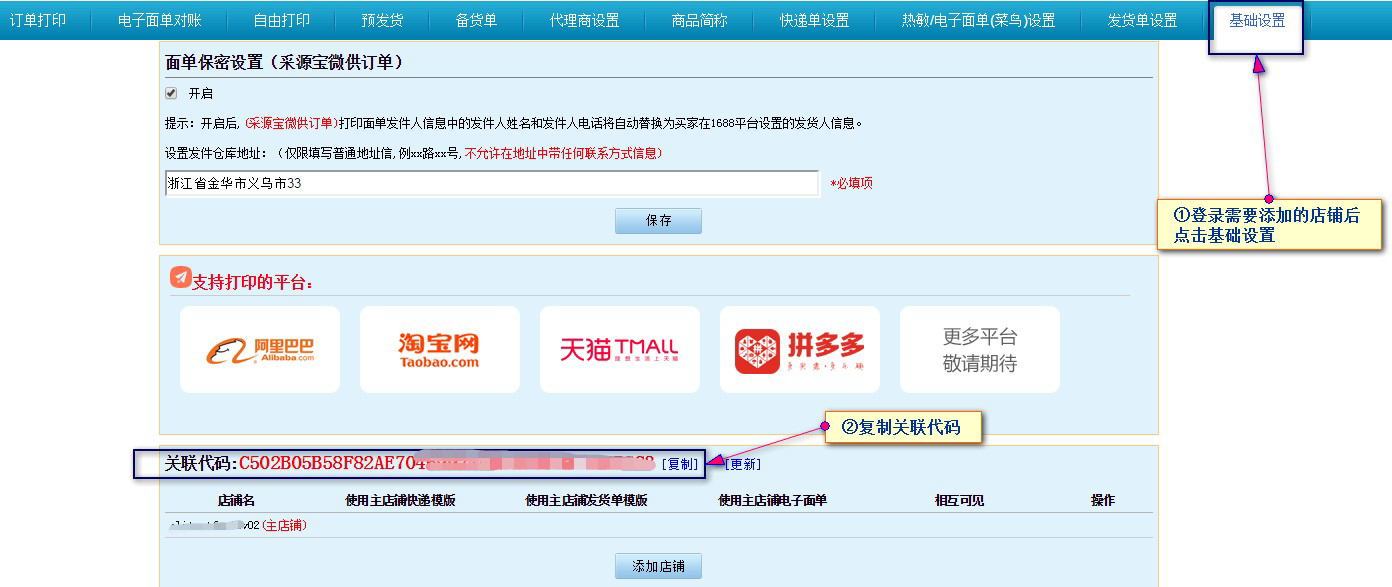
Task: Open the 快递单设置 tab
Action: click(814, 20)
